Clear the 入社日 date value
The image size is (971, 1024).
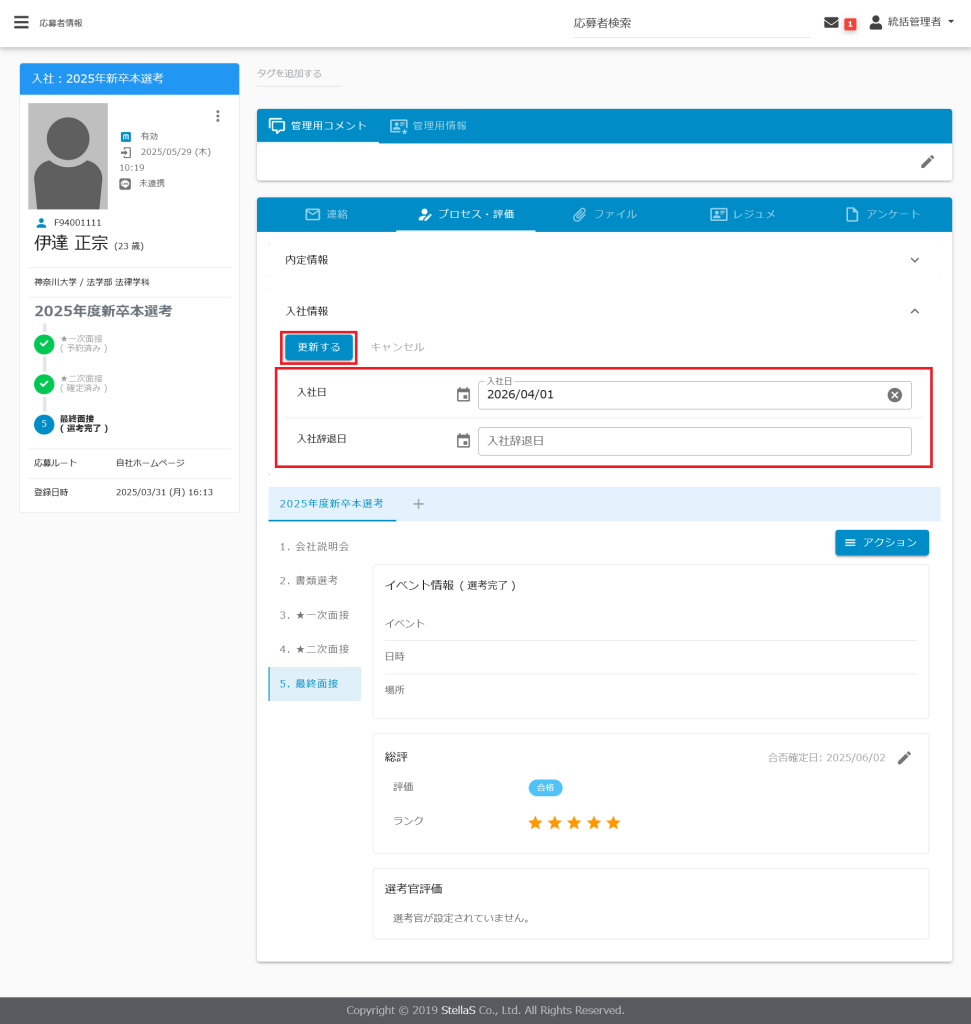tap(894, 395)
